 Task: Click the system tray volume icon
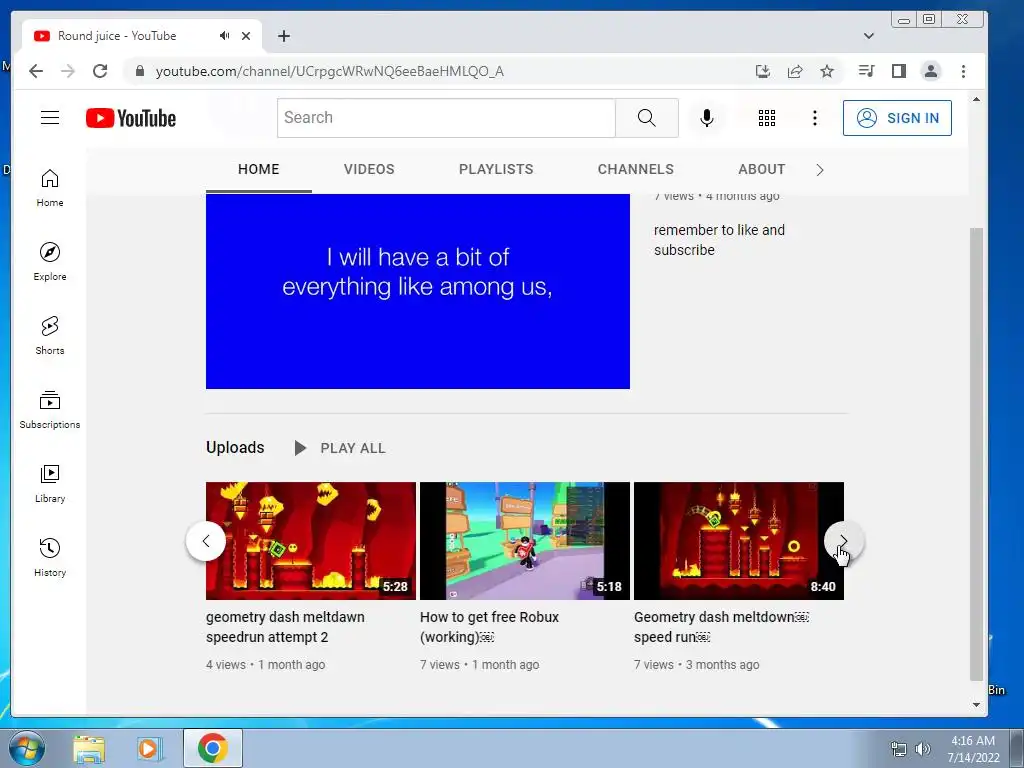click(922, 749)
